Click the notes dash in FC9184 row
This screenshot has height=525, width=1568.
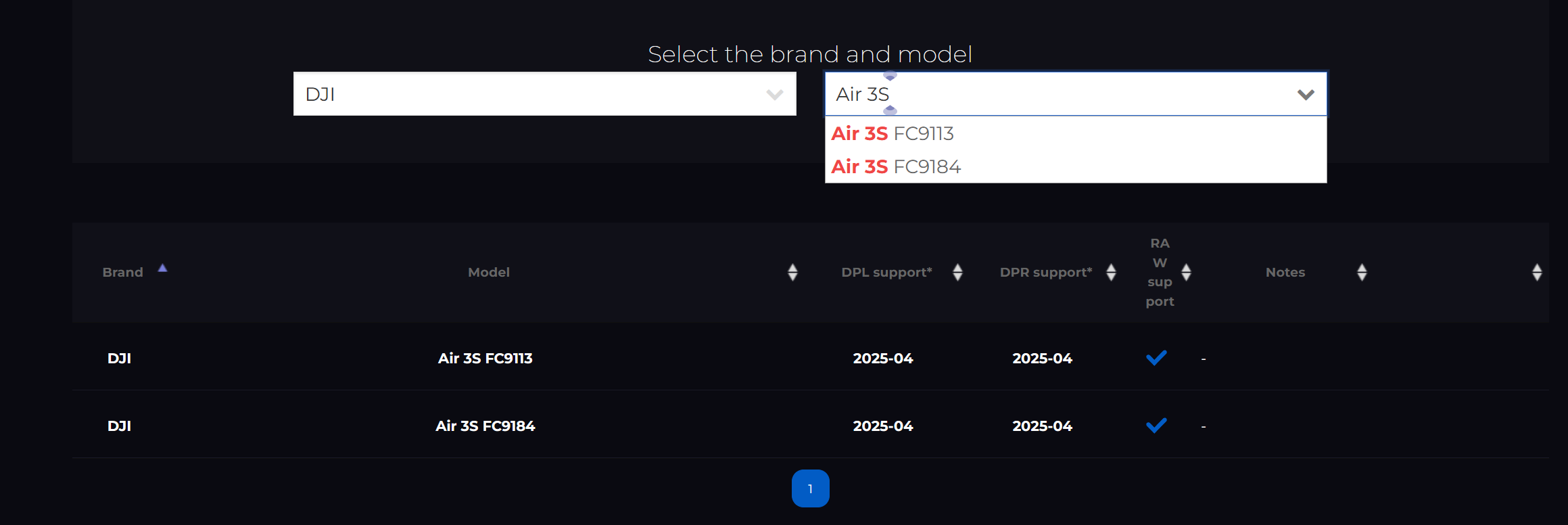(1204, 426)
